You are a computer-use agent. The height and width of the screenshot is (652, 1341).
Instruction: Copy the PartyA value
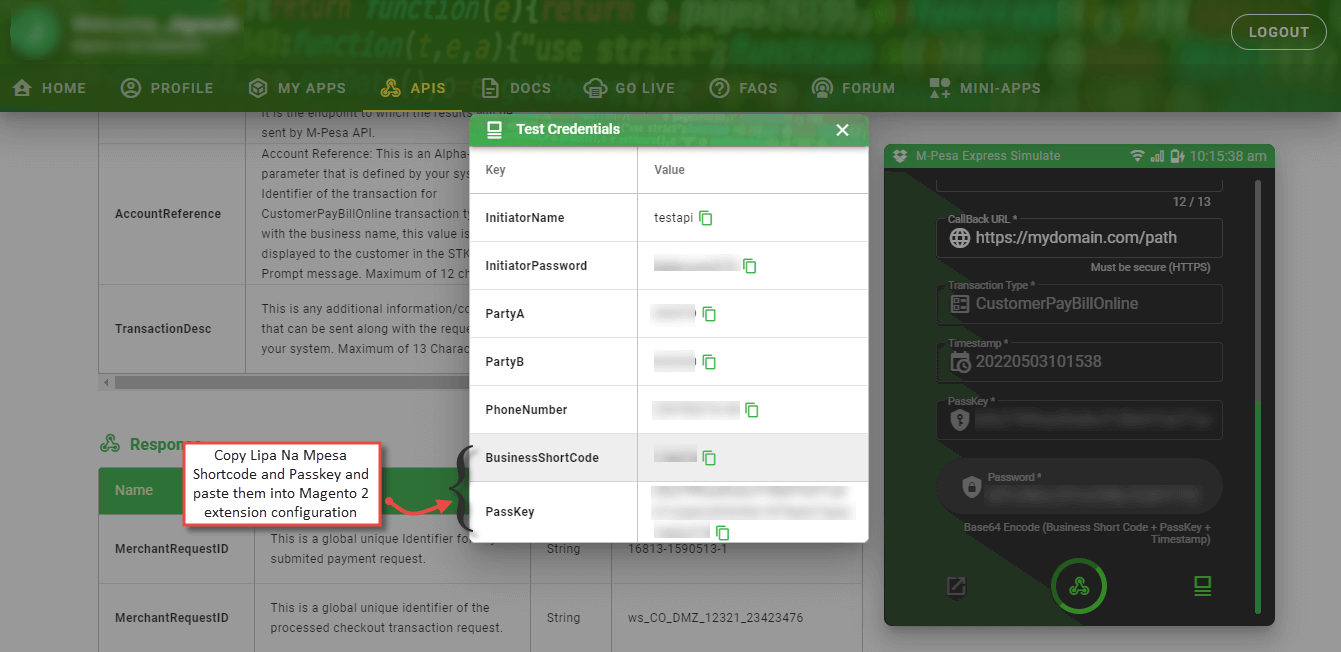(709, 314)
